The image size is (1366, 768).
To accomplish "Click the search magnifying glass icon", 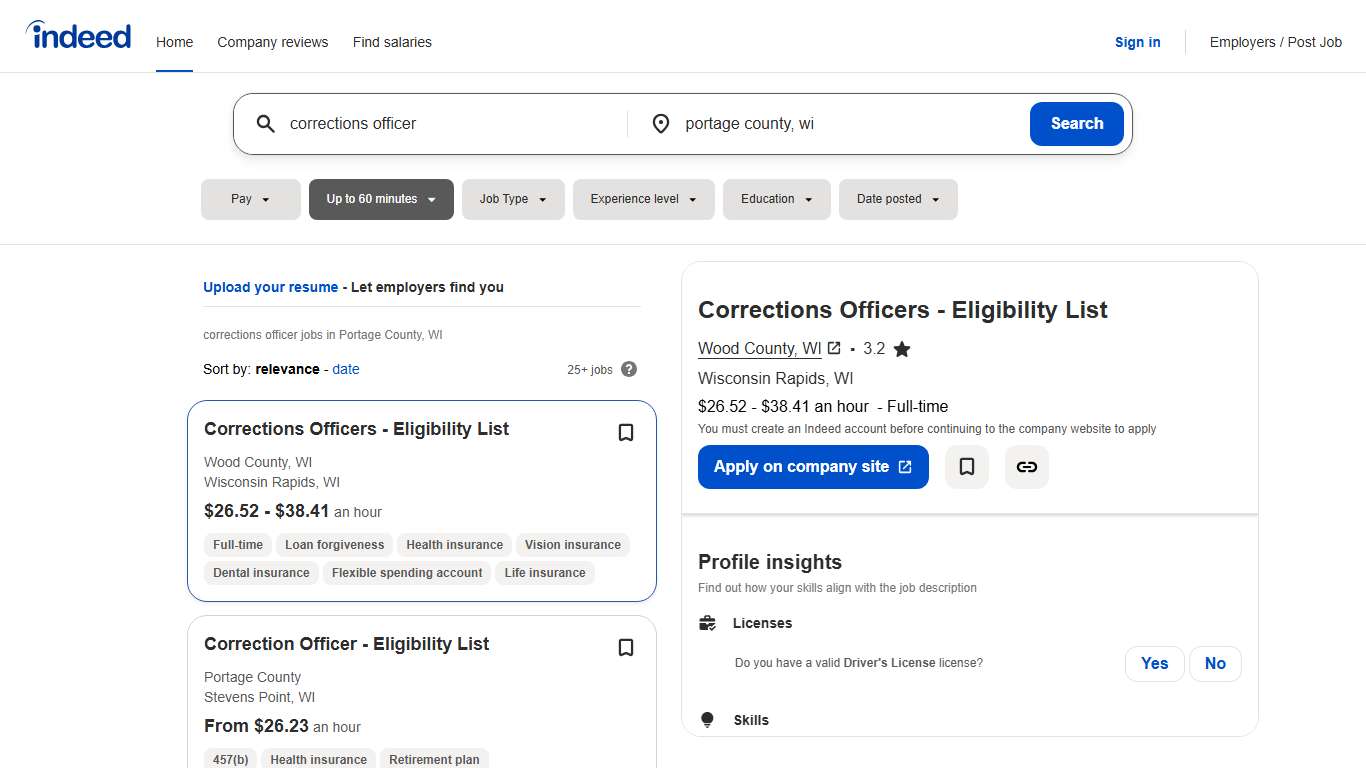I will (265, 123).
